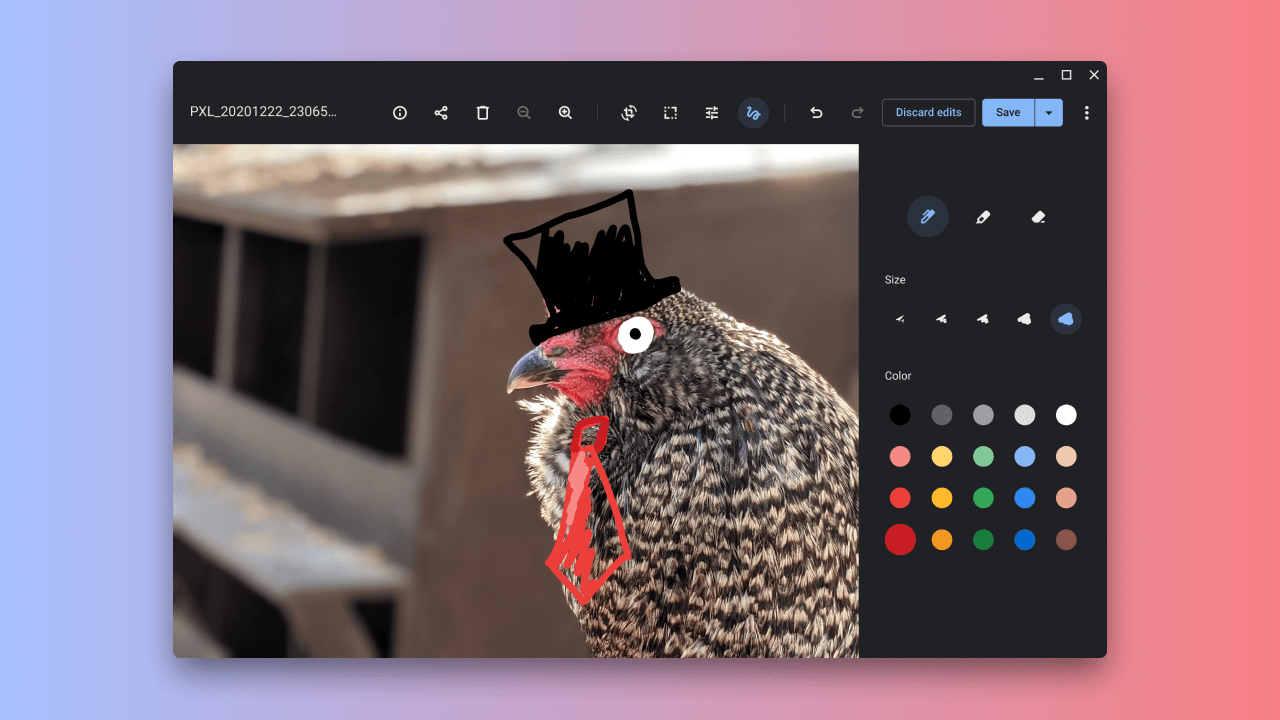Screen dimensions: 1280x720
Task: Click the chicken photo canvas
Action: coord(516,401)
